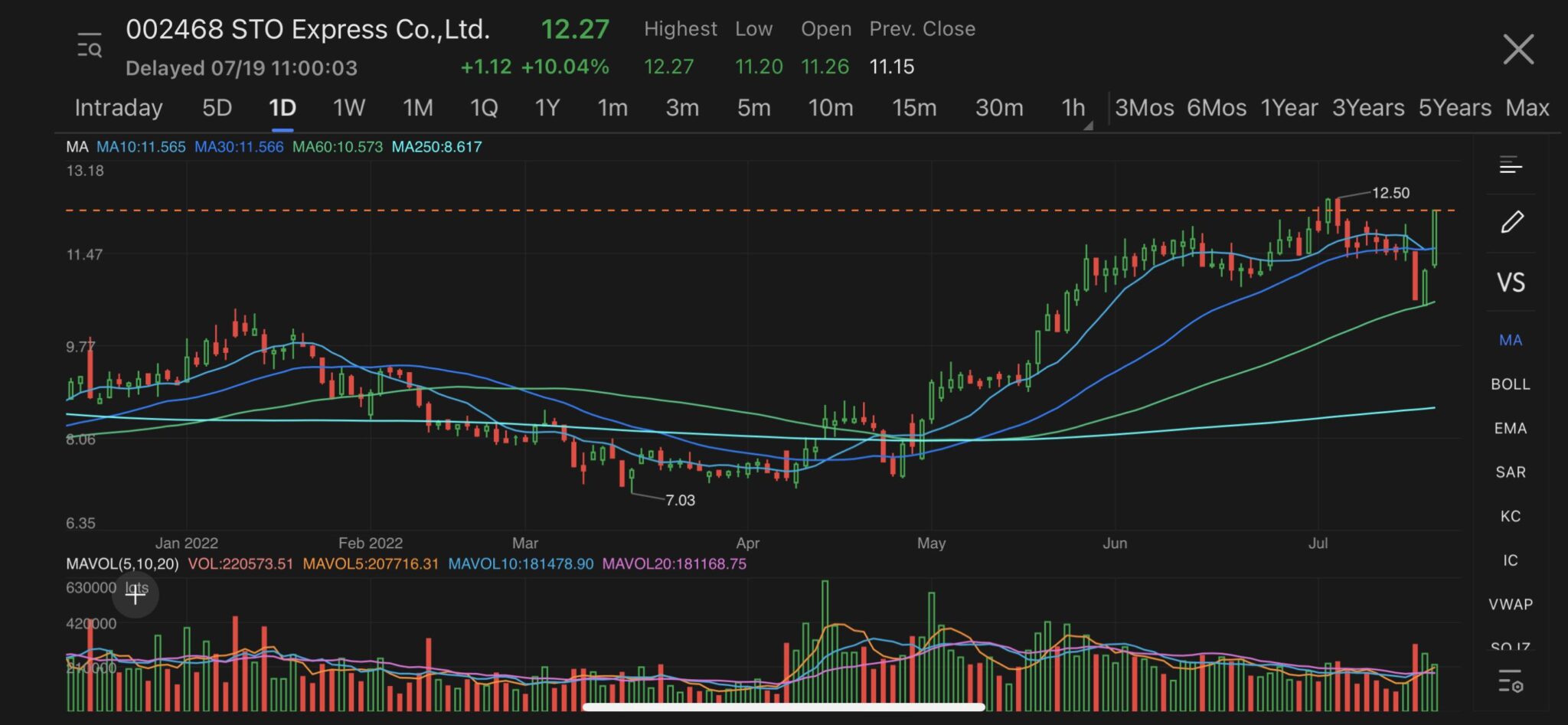
Task: Click MA60:10.573 legend value
Action: click(x=338, y=147)
